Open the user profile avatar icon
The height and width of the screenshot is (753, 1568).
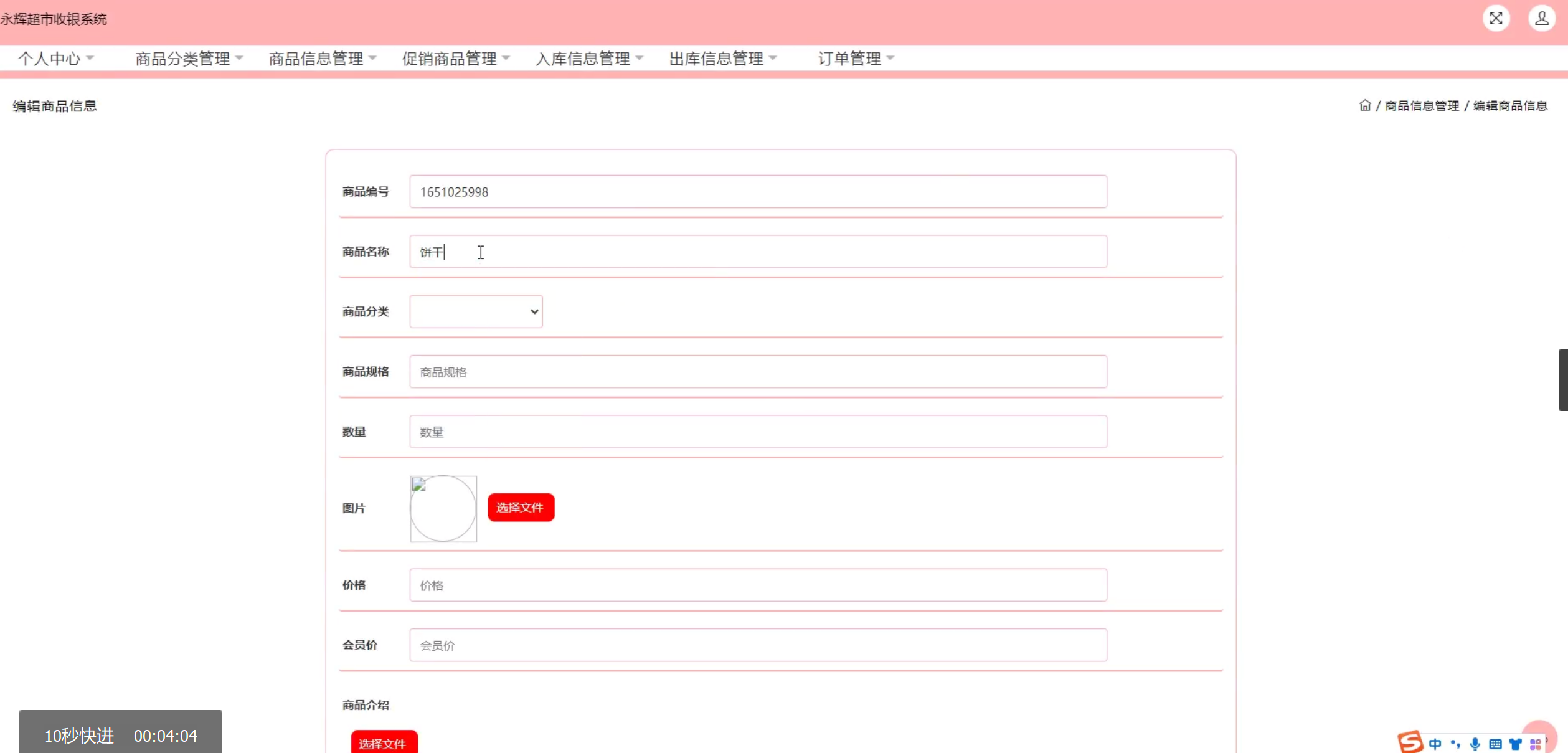click(x=1541, y=19)
